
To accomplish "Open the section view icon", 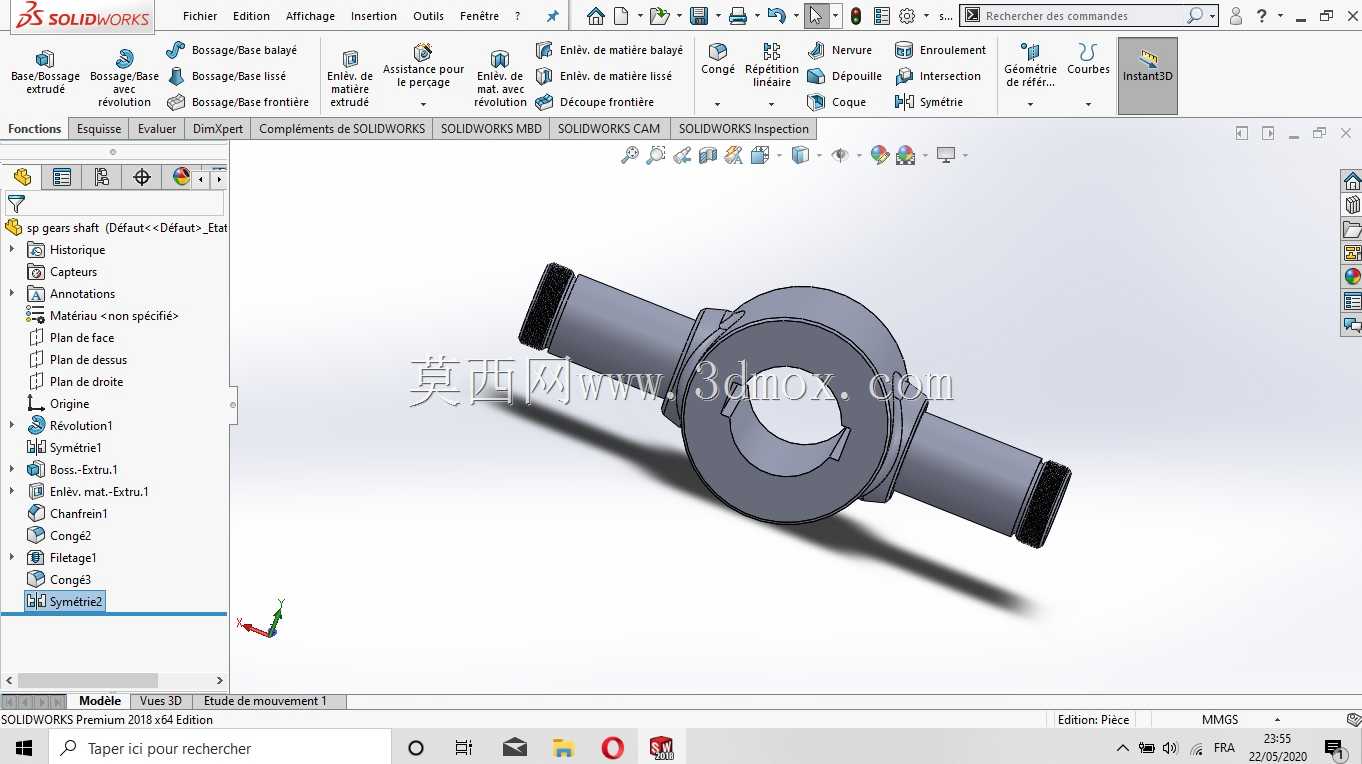I will [708, 155].
